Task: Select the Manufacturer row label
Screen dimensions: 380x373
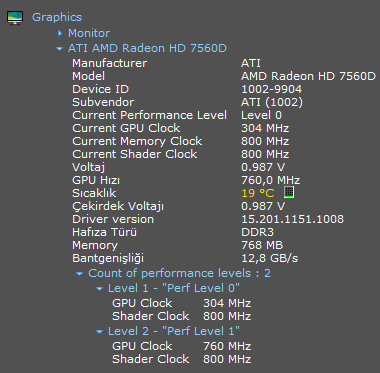Action: tap(109, 63)
